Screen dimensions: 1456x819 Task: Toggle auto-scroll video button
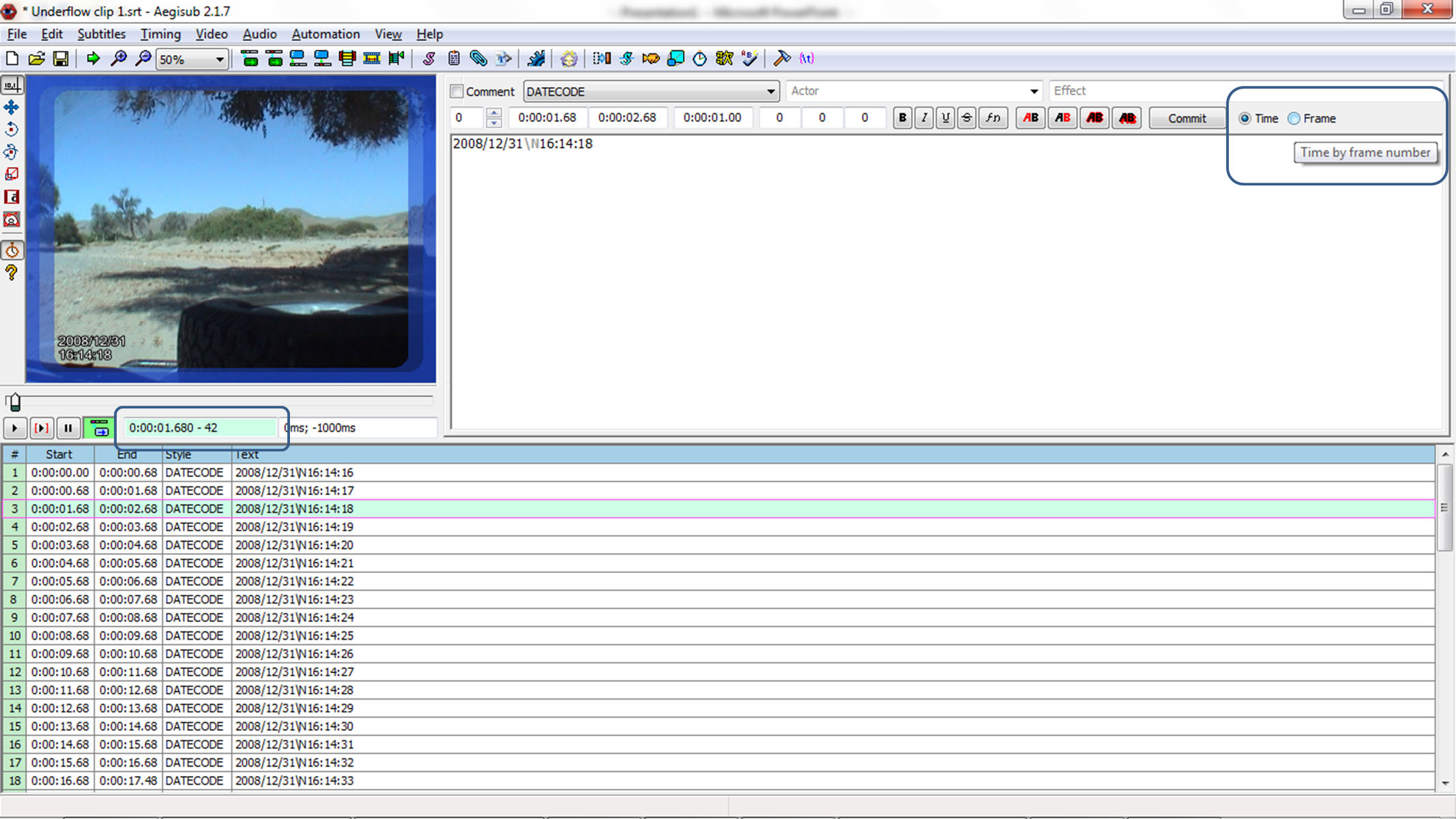(x=100, y=428)
